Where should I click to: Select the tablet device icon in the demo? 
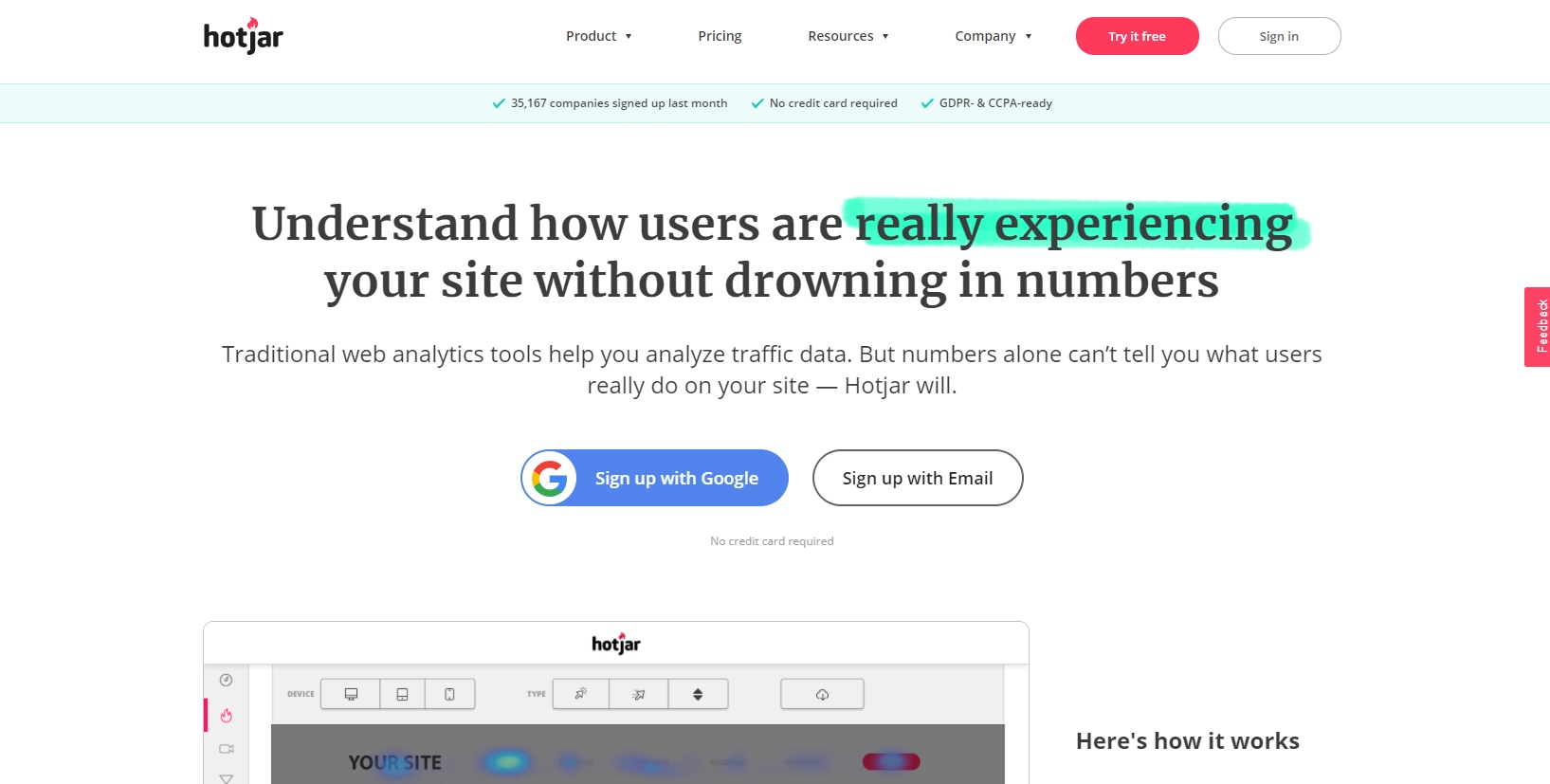tap(402, 694)
